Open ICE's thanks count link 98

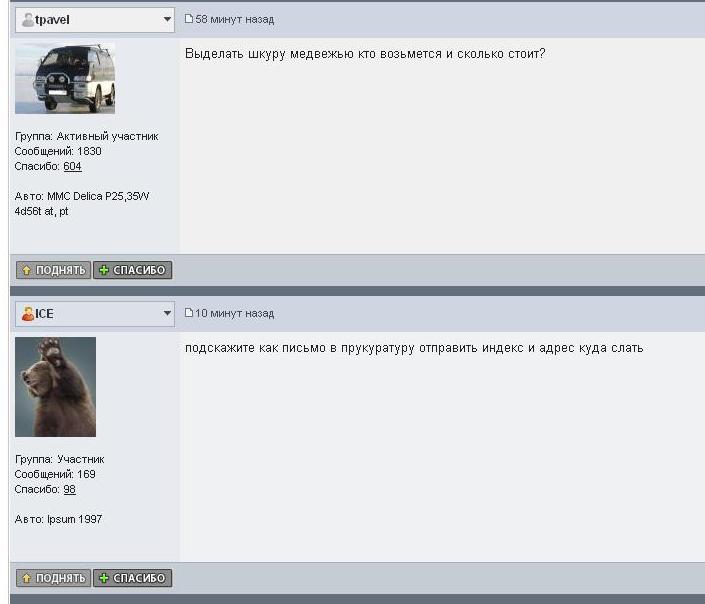(x=69, y=489)
